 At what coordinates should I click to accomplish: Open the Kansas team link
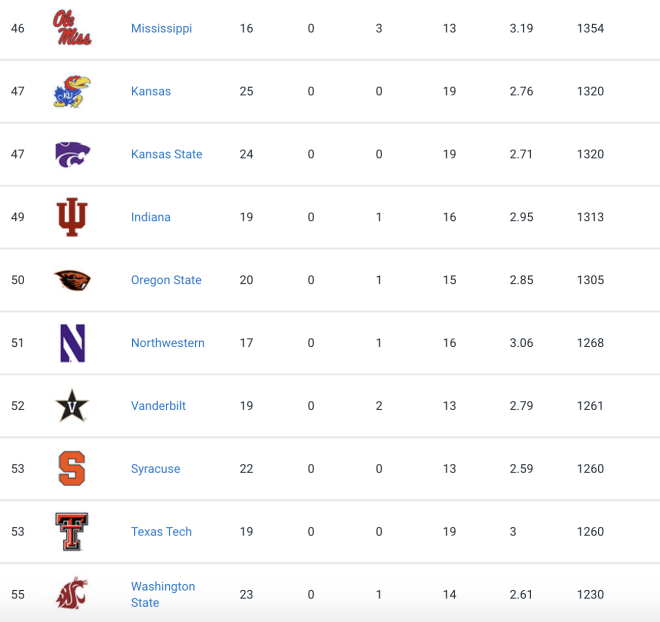(151, 91)
